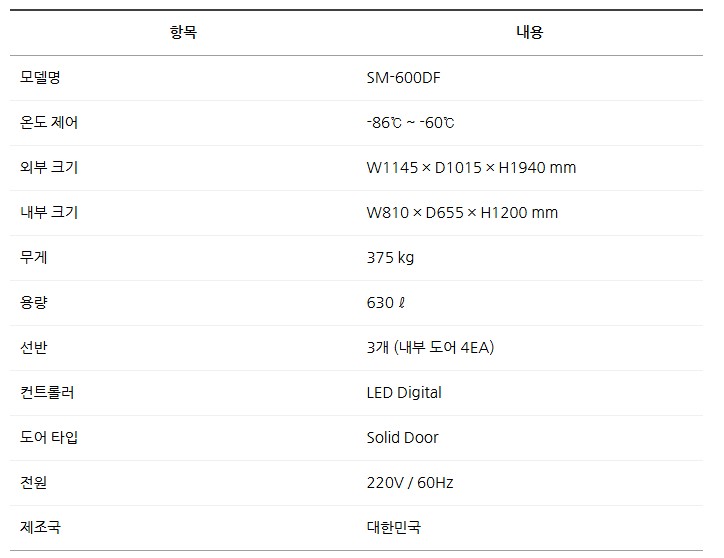Select the 외부 크기 row label
This screenshot has width=724, height=558.
tap(49, 167)
